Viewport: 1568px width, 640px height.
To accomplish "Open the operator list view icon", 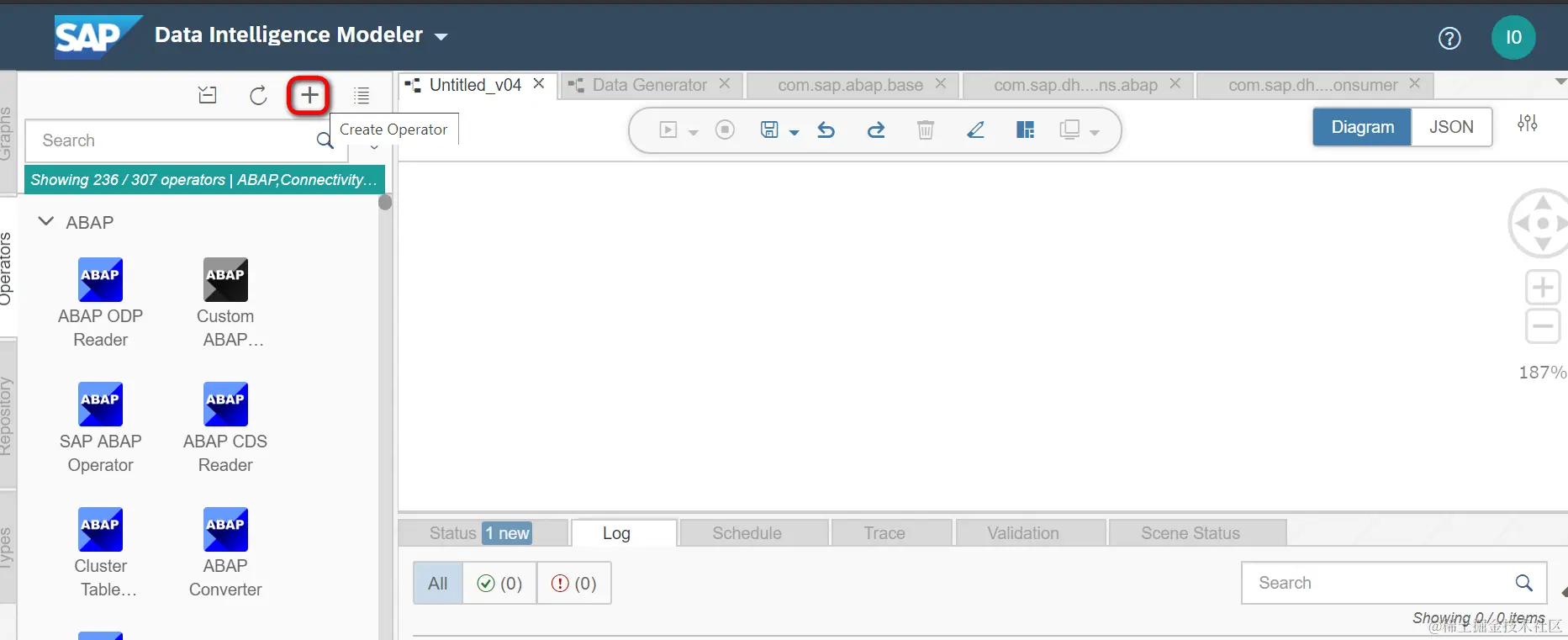I will point(362,95).
